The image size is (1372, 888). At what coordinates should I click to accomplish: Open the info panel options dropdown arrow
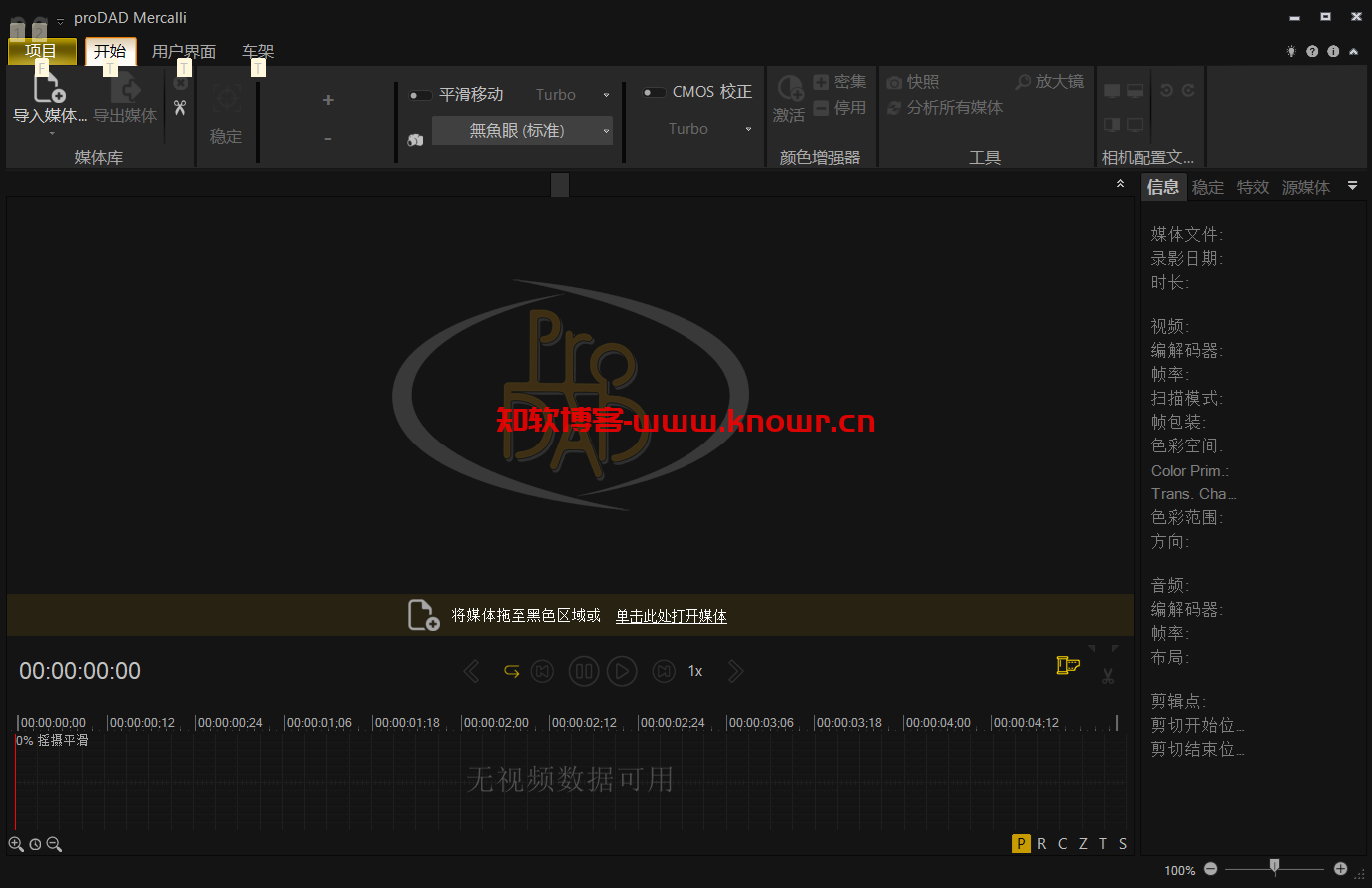pos(1352,186)
